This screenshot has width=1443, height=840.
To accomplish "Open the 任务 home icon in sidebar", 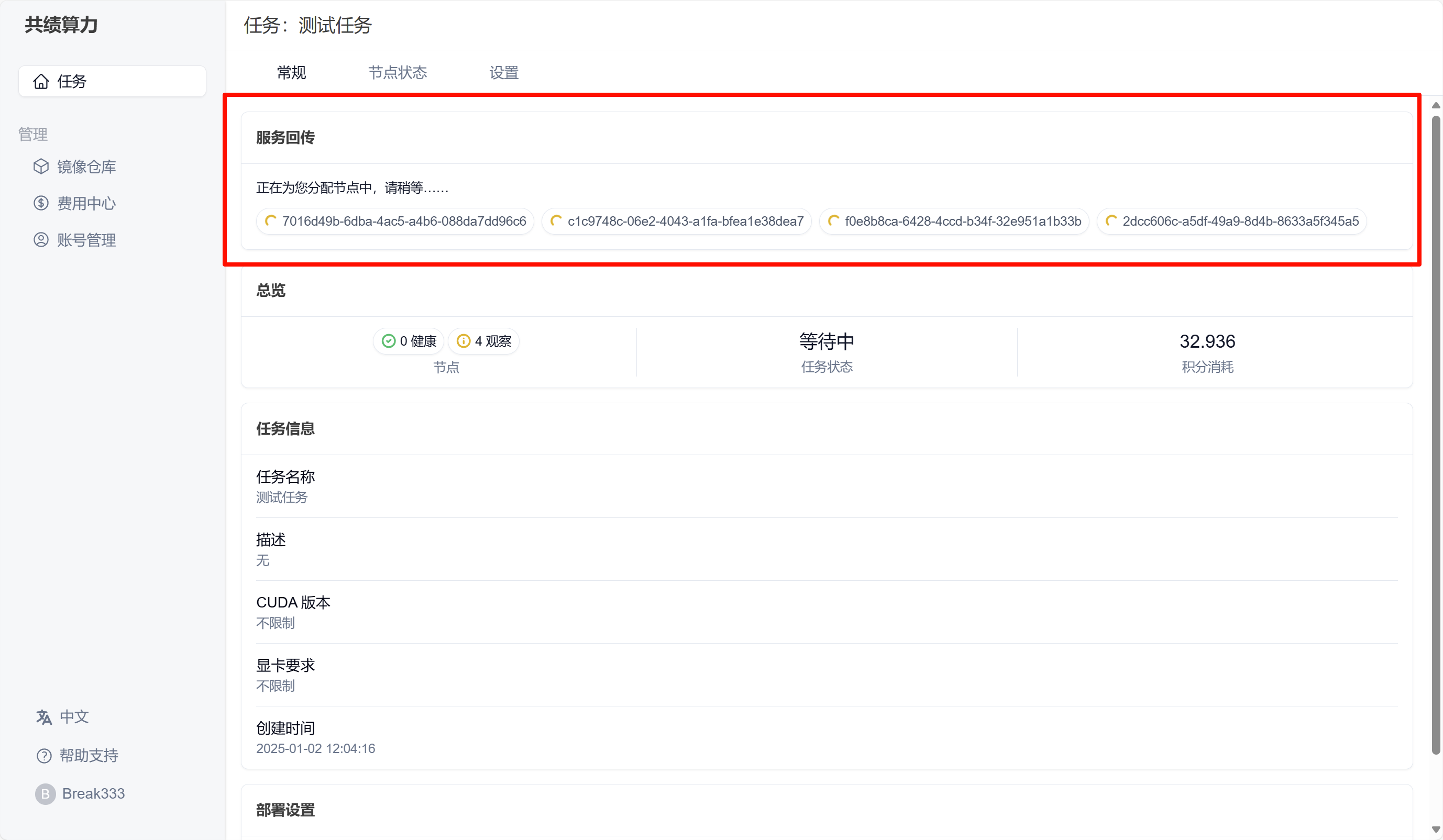I will pyautogui.click(x=41, y=81).
